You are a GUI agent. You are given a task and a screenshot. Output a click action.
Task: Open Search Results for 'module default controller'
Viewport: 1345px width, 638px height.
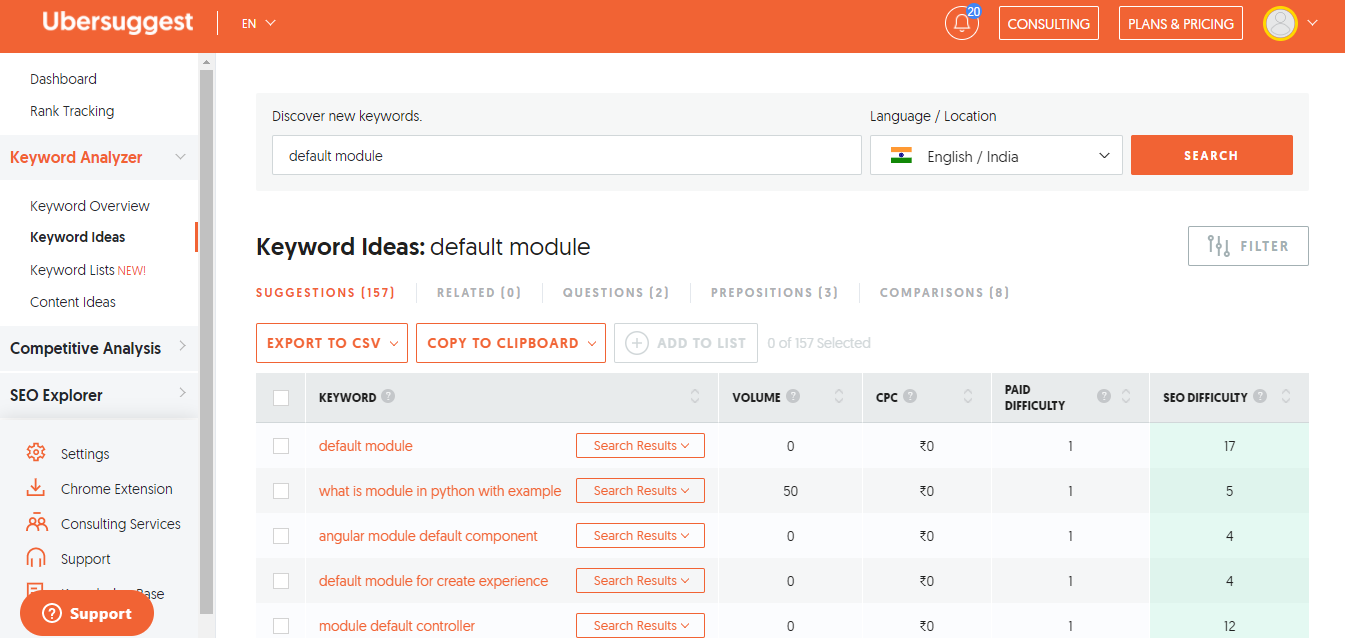click(640, 625)
